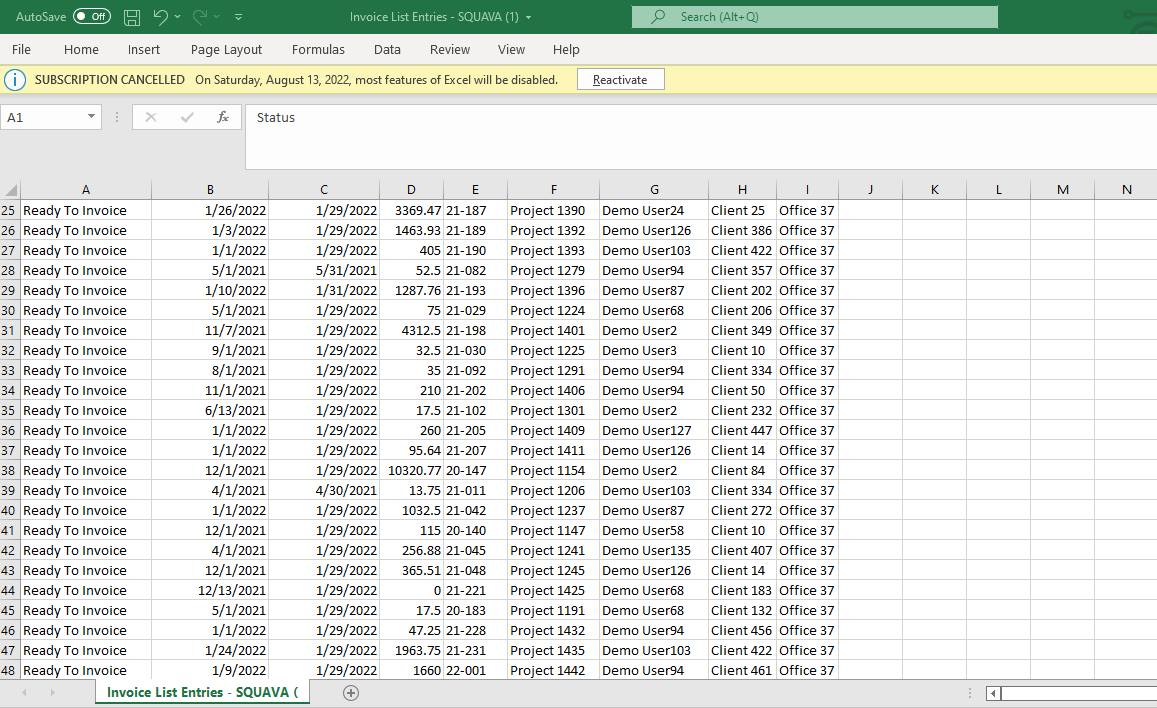The height and width of the screenshot is (708, 1157).
Task: Select column N header
Action: point(1126,190)
